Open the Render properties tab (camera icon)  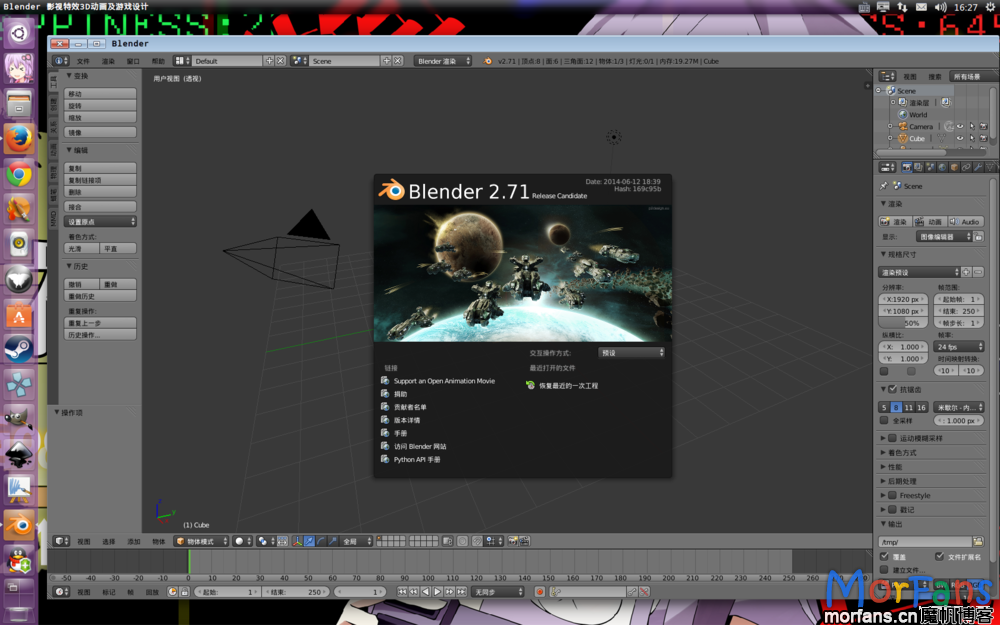coord(906,167)
